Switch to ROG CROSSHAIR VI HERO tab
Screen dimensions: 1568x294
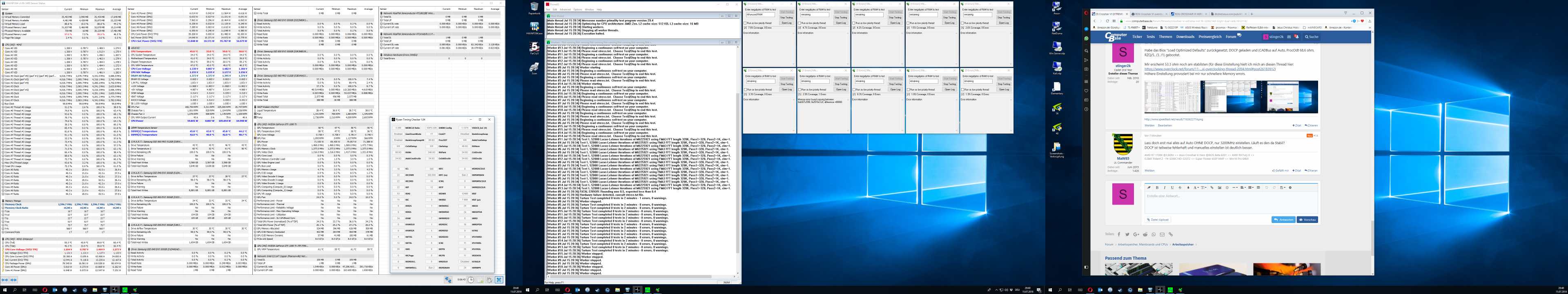pos(1189,14)
